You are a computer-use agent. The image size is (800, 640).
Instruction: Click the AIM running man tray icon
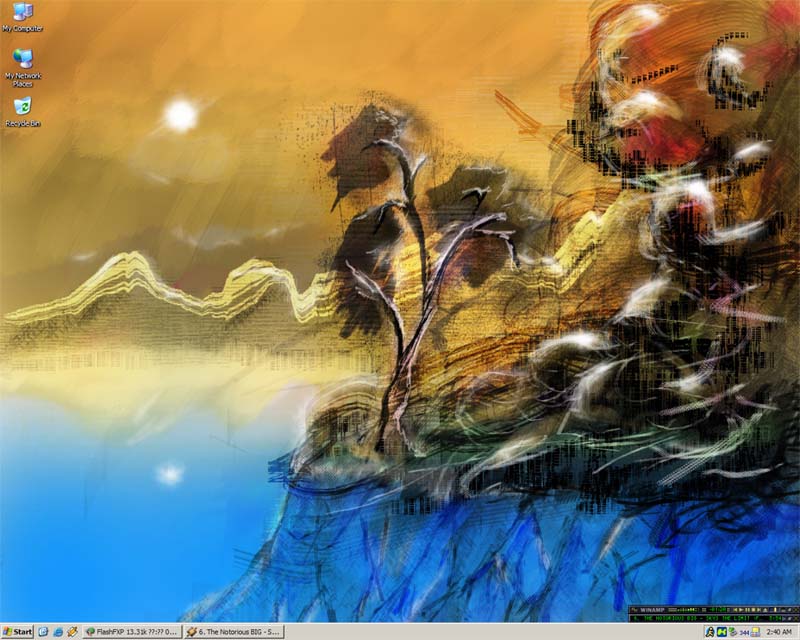[x=710, y=632]
